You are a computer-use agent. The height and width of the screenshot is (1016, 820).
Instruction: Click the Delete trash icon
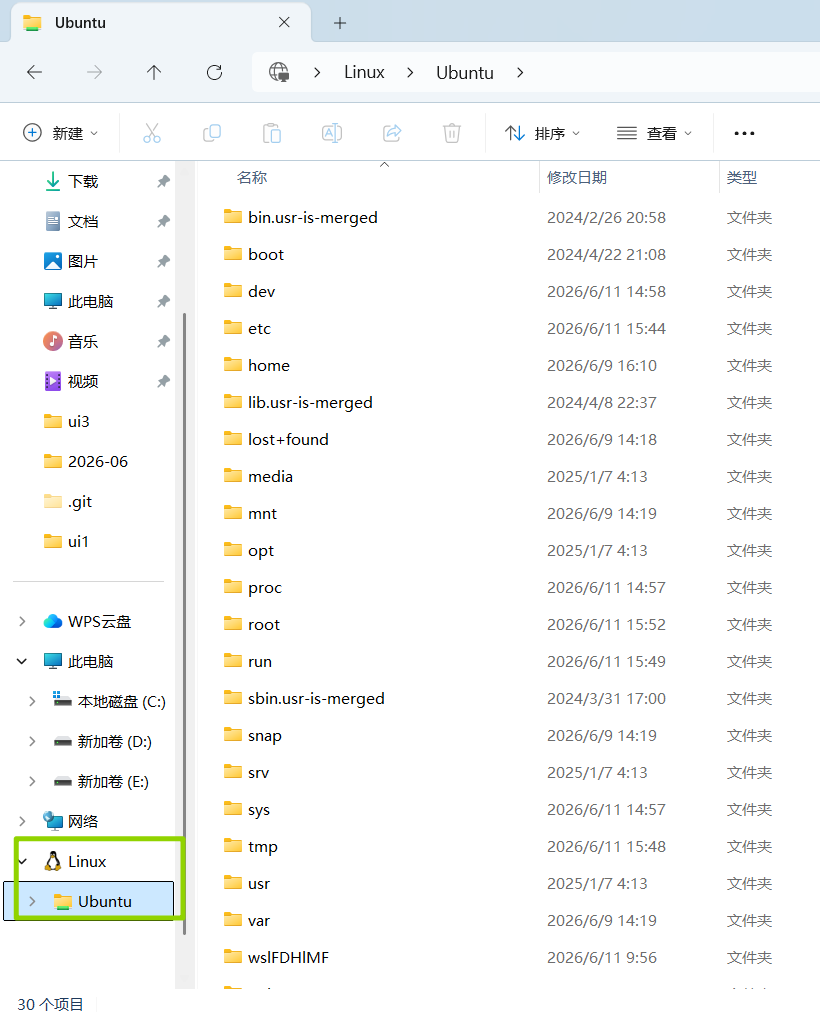452,133
